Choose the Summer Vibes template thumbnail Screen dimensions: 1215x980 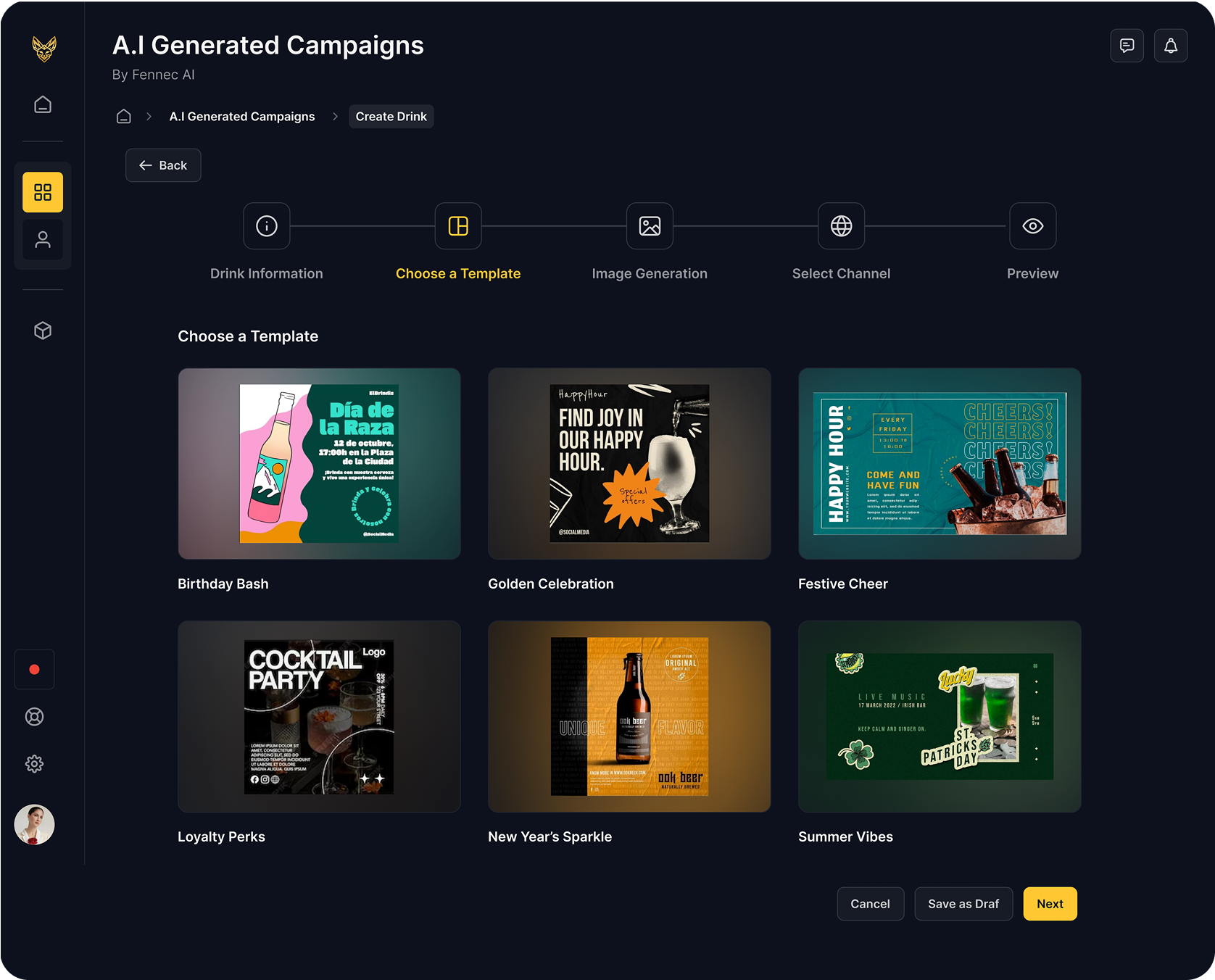pyautogui.click(x=940, y=717)
